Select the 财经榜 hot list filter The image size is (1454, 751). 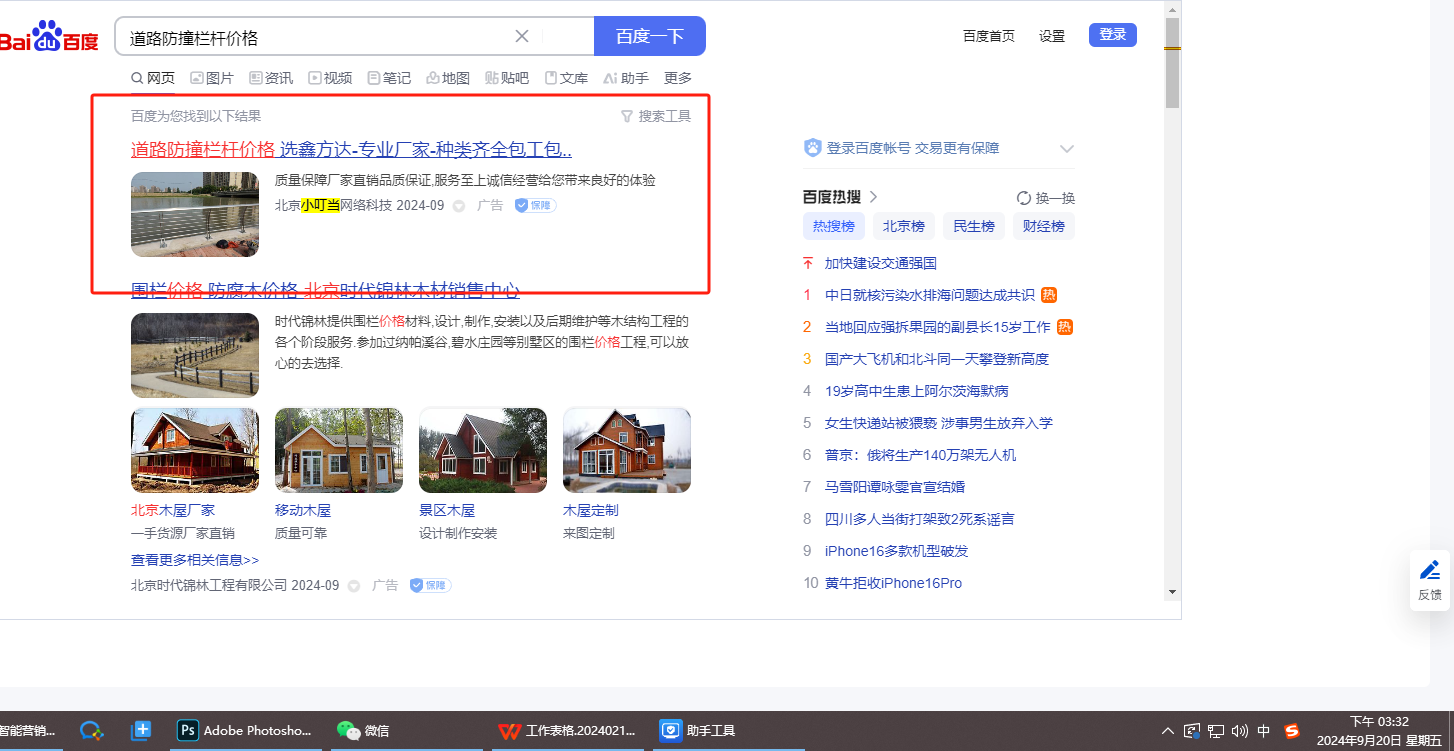(1043, 226)
